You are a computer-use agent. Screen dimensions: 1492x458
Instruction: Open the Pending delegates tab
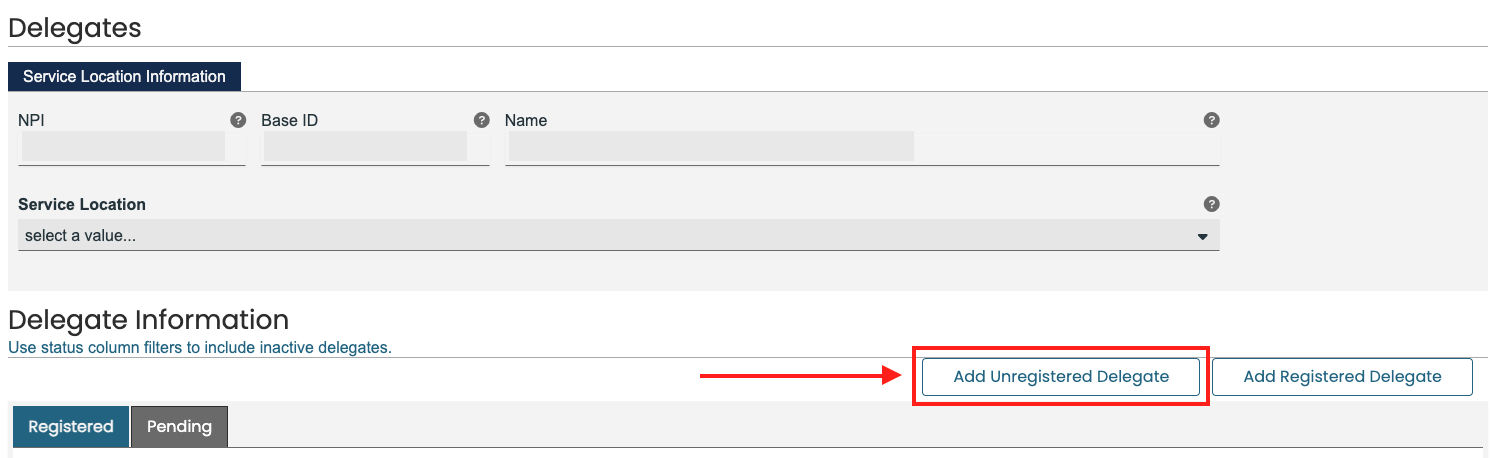(179, 427)
